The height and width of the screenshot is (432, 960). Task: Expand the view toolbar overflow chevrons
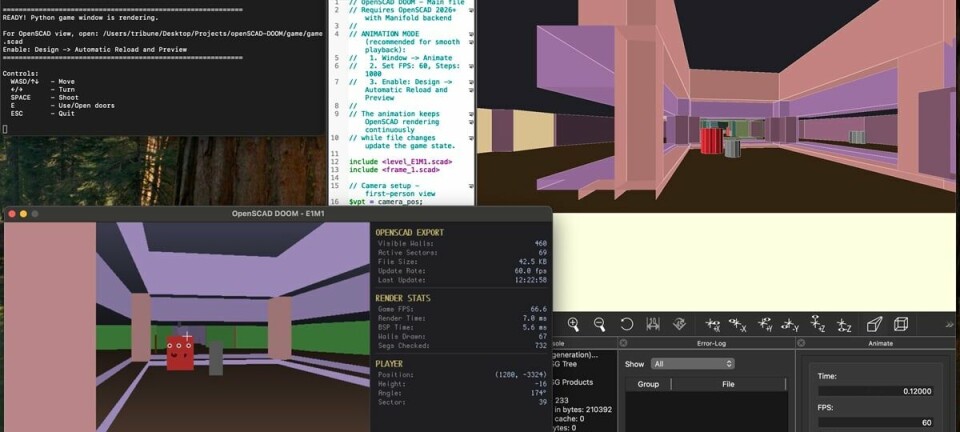coord(950,324)
